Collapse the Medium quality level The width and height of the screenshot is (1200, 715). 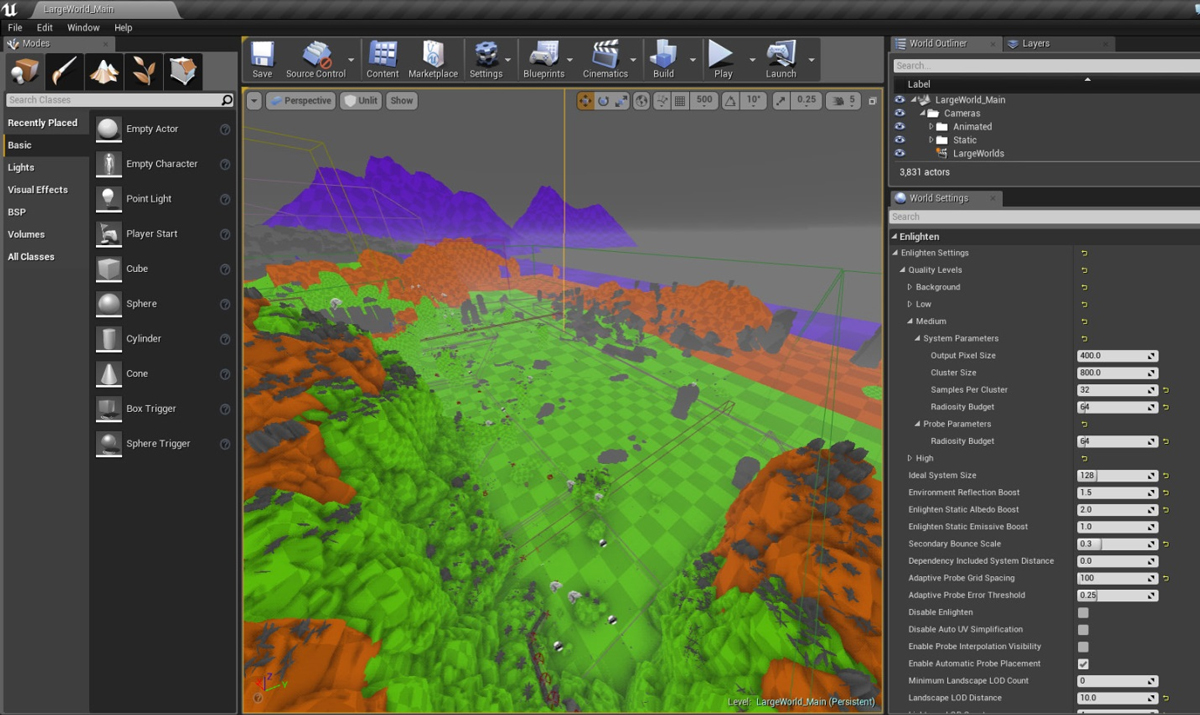pyautogui.click(x=910, y=321)
